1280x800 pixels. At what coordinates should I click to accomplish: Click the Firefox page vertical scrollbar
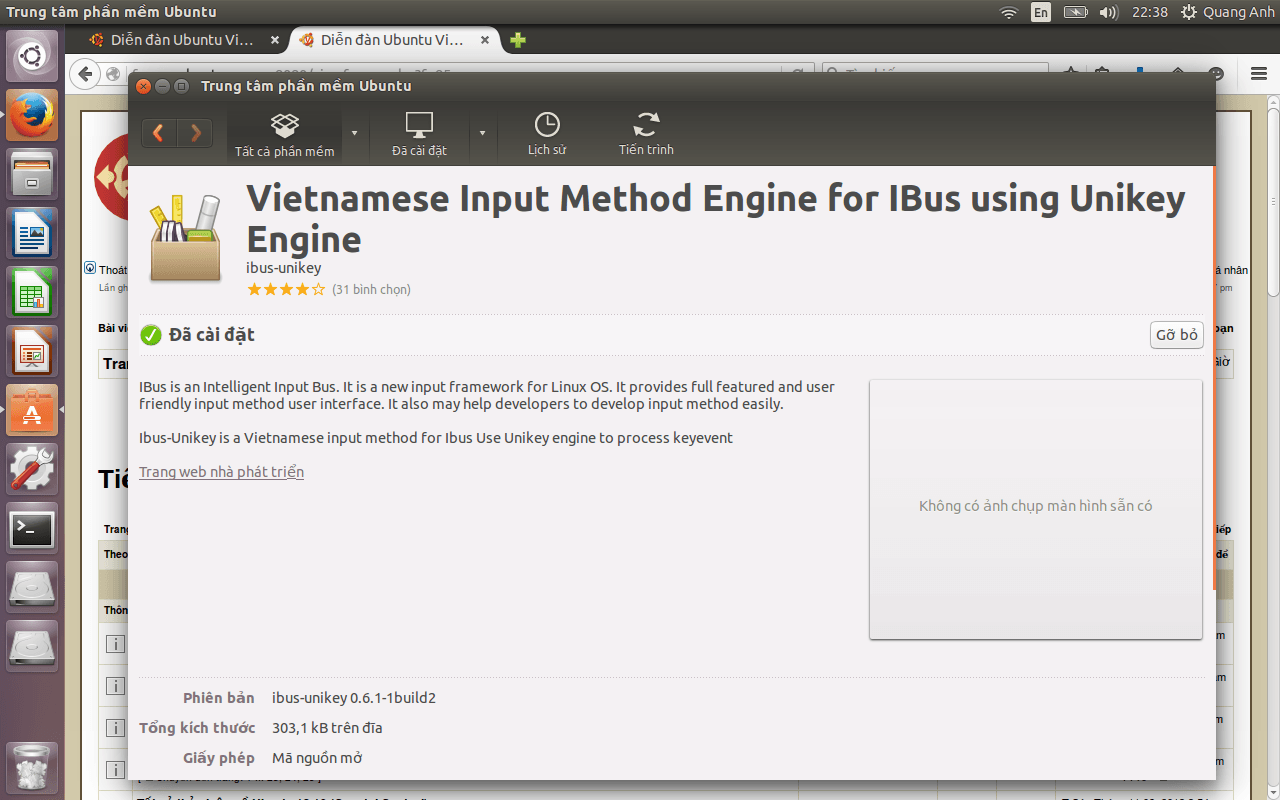pyautogui.click(x=1273, y=200)
